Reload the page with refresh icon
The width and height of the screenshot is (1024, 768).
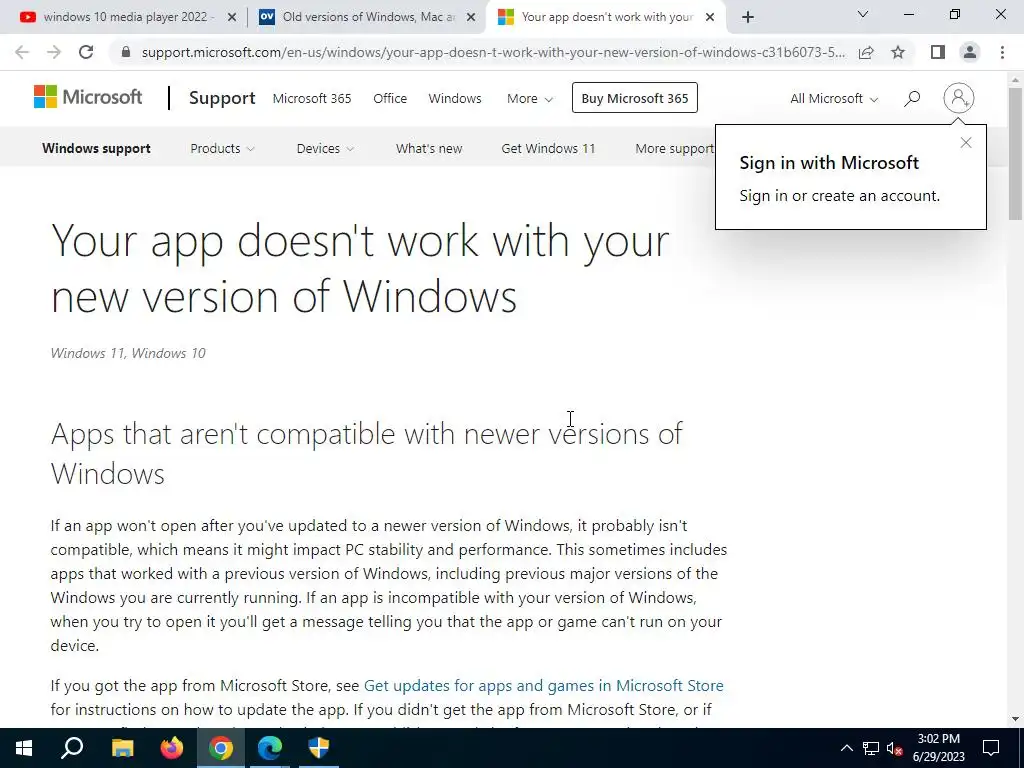[x=86, y=52]
